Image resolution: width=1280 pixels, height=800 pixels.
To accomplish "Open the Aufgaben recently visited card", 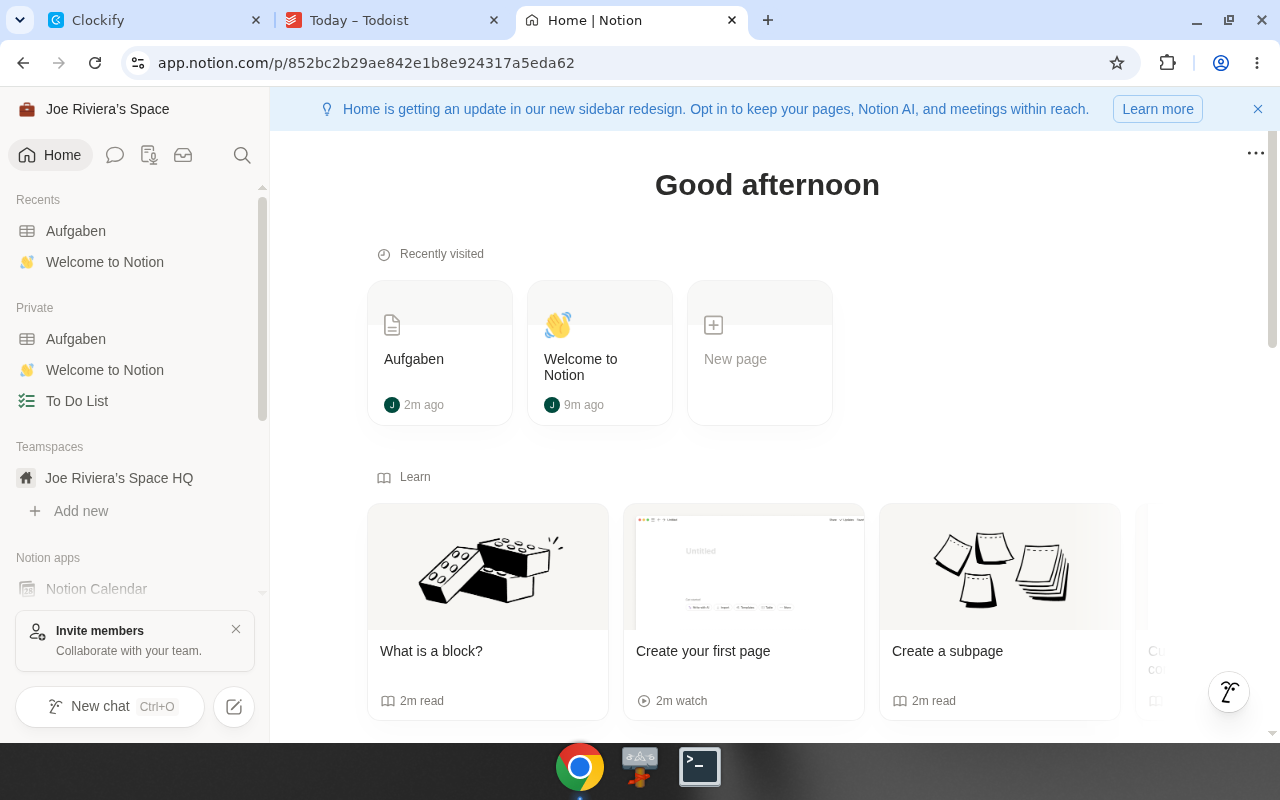I will [x=440, y=353].
